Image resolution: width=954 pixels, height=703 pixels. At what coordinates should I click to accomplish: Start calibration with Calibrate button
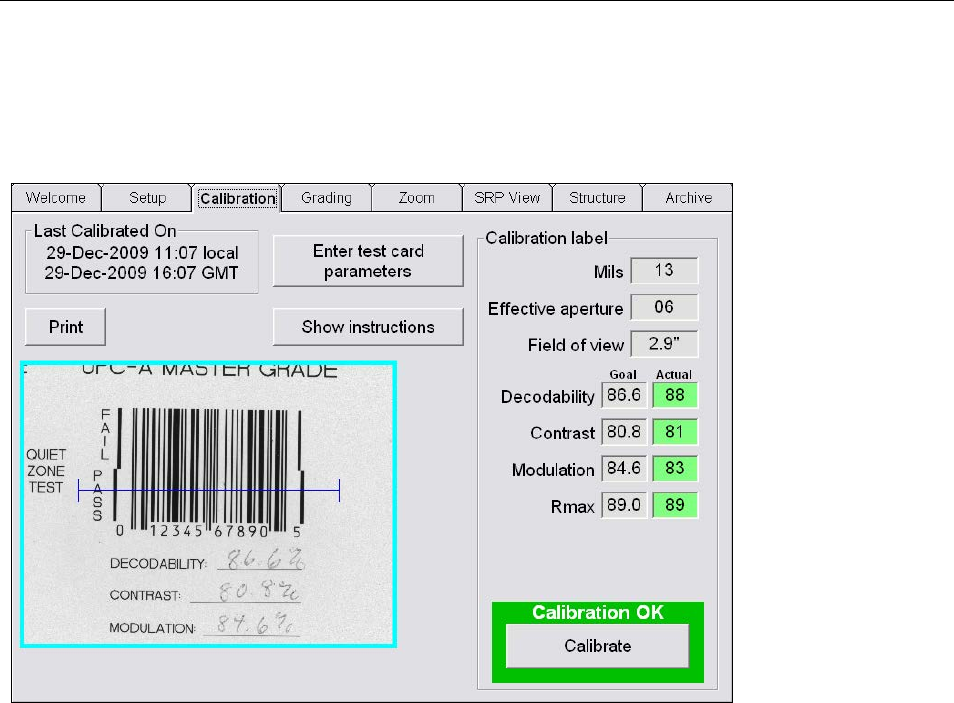(x=597, y=646)
